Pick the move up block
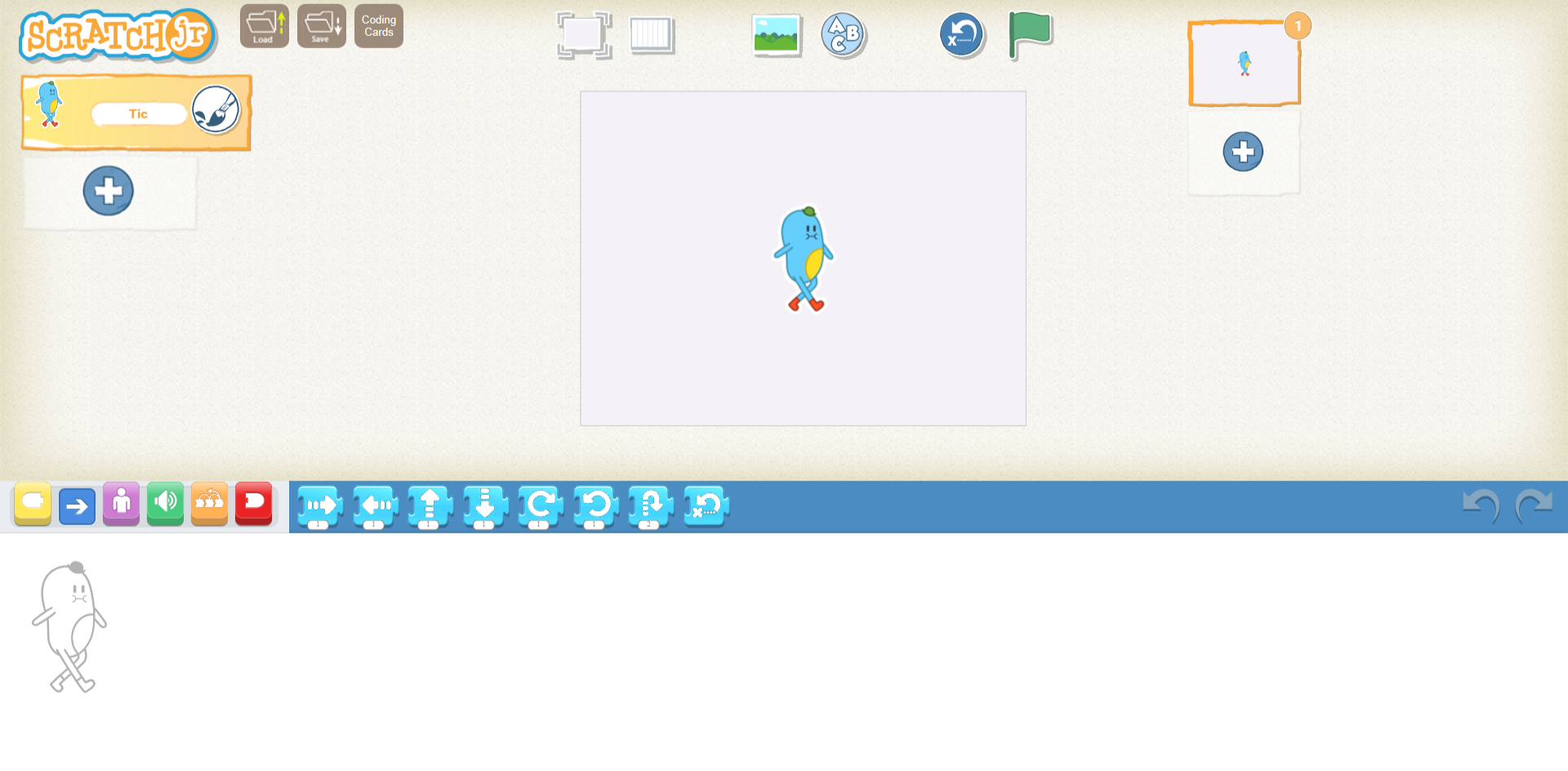Screen dimensions: 1568x771 (430, 507)
